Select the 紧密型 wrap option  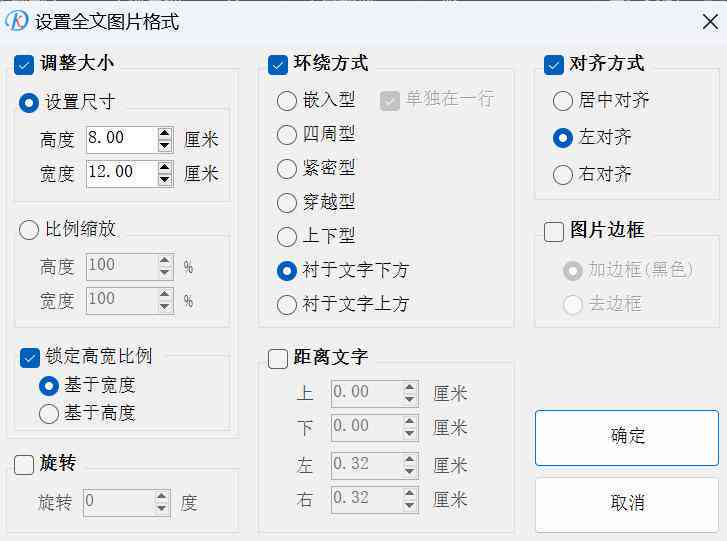[x=287, y=169]
